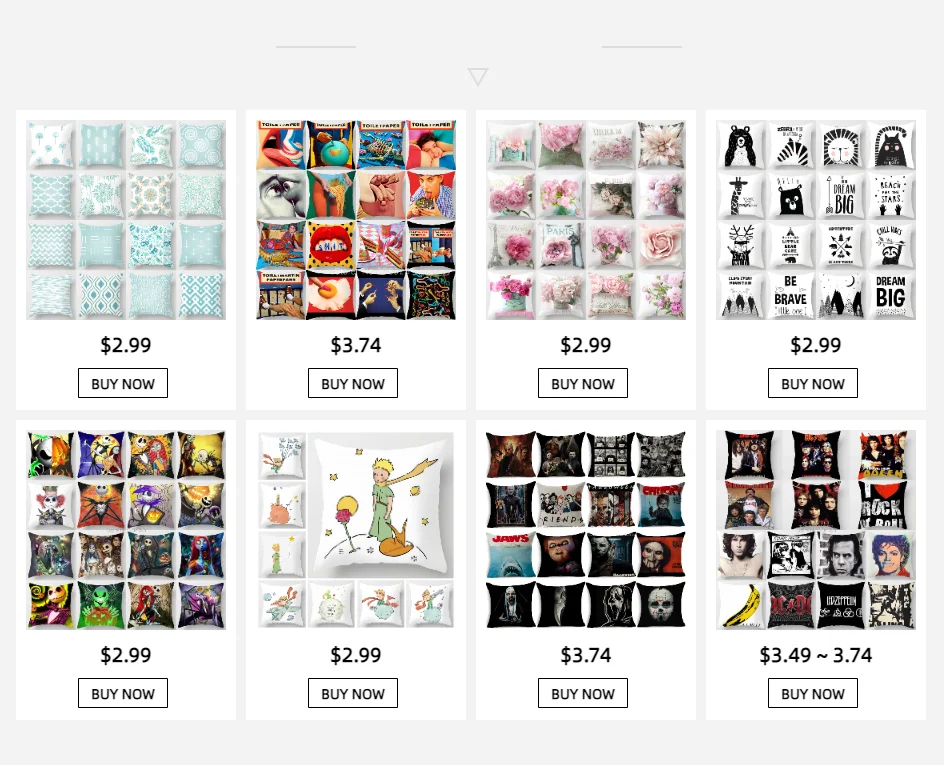Buy the rock band pillows at $3.49 ~ 3.74
This screenshot has width=944, height=765.
813,693
